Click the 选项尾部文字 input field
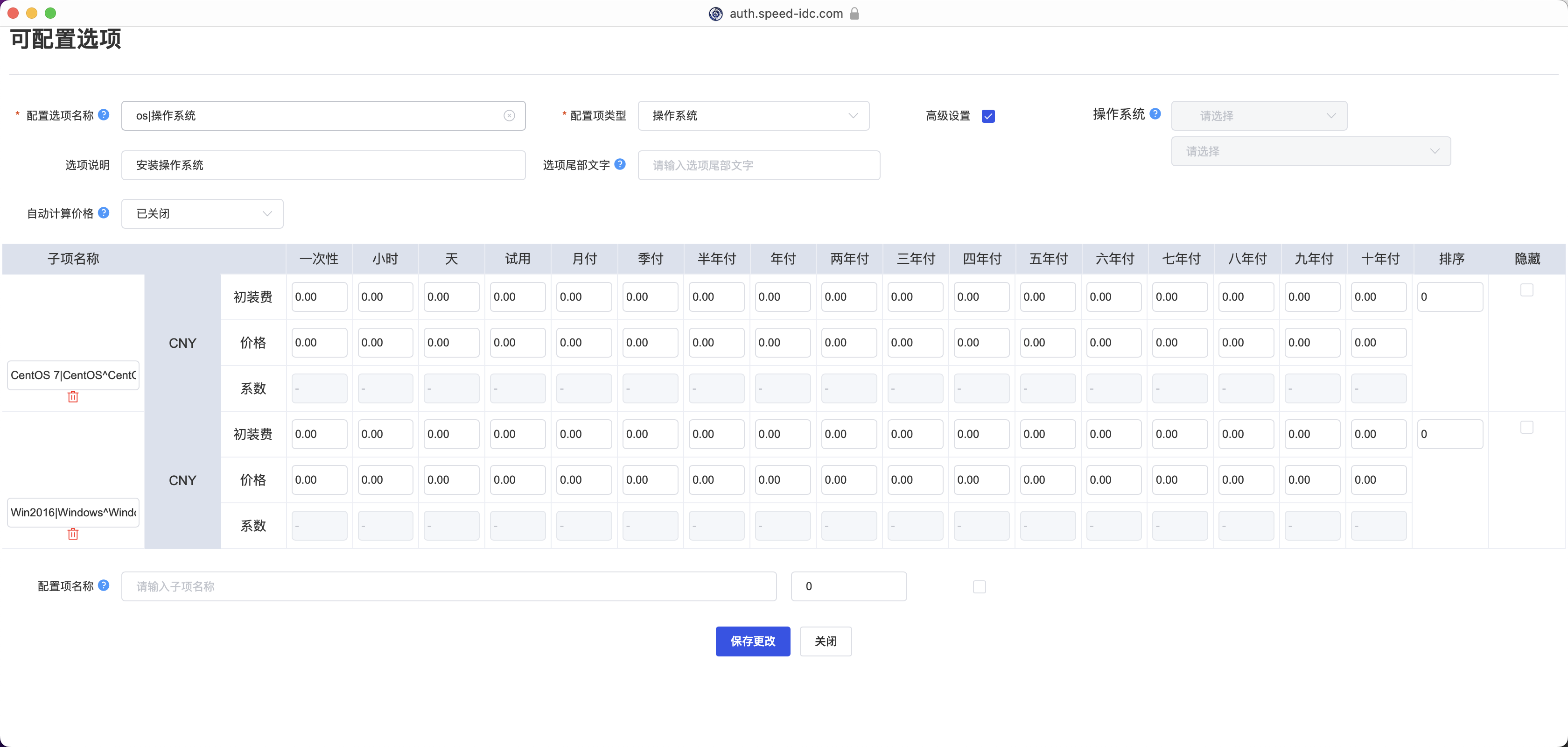This screenshot has height=747, width=1568. [x=758, y=165]
